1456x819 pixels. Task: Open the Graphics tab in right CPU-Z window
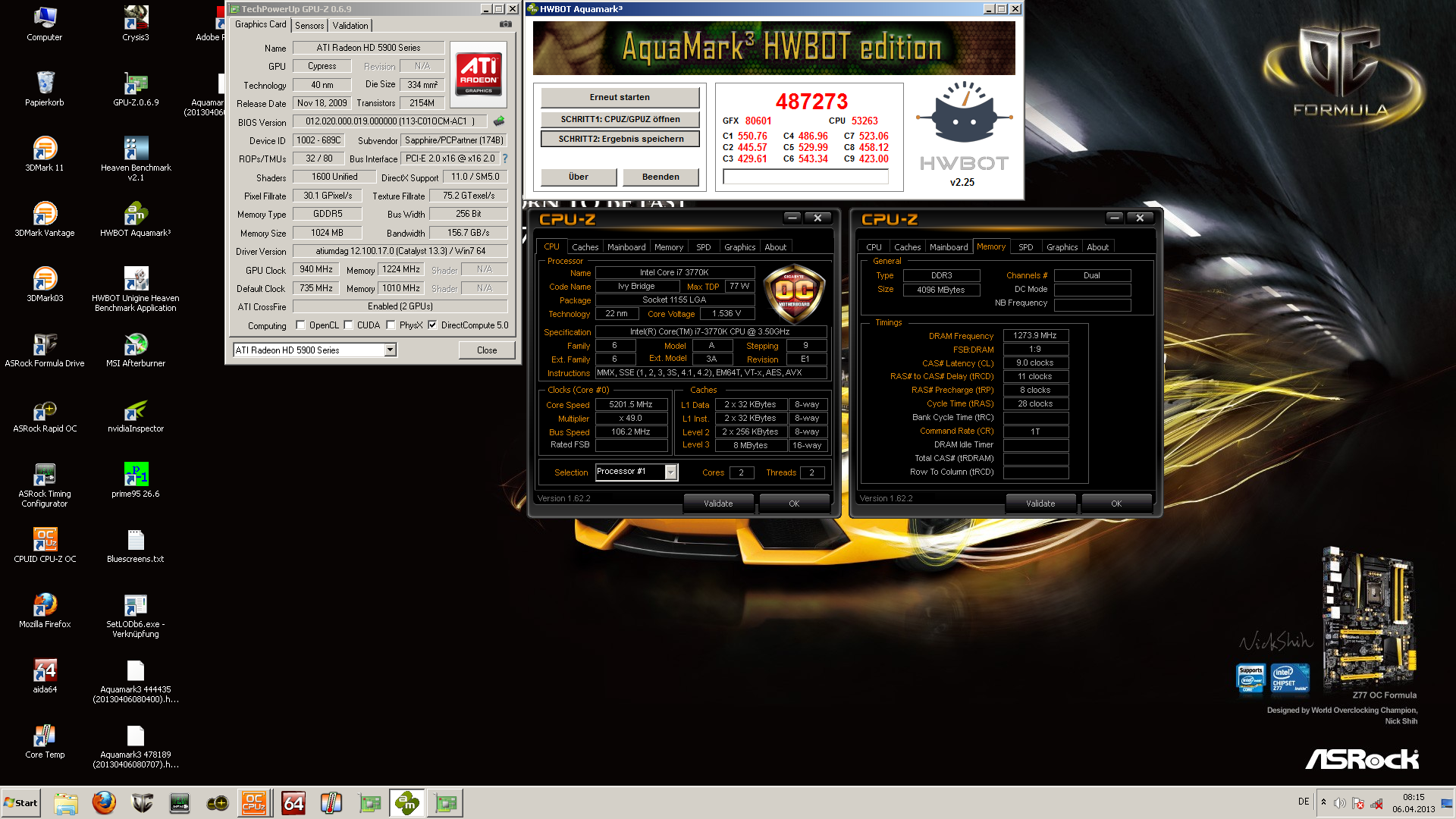1062,247
